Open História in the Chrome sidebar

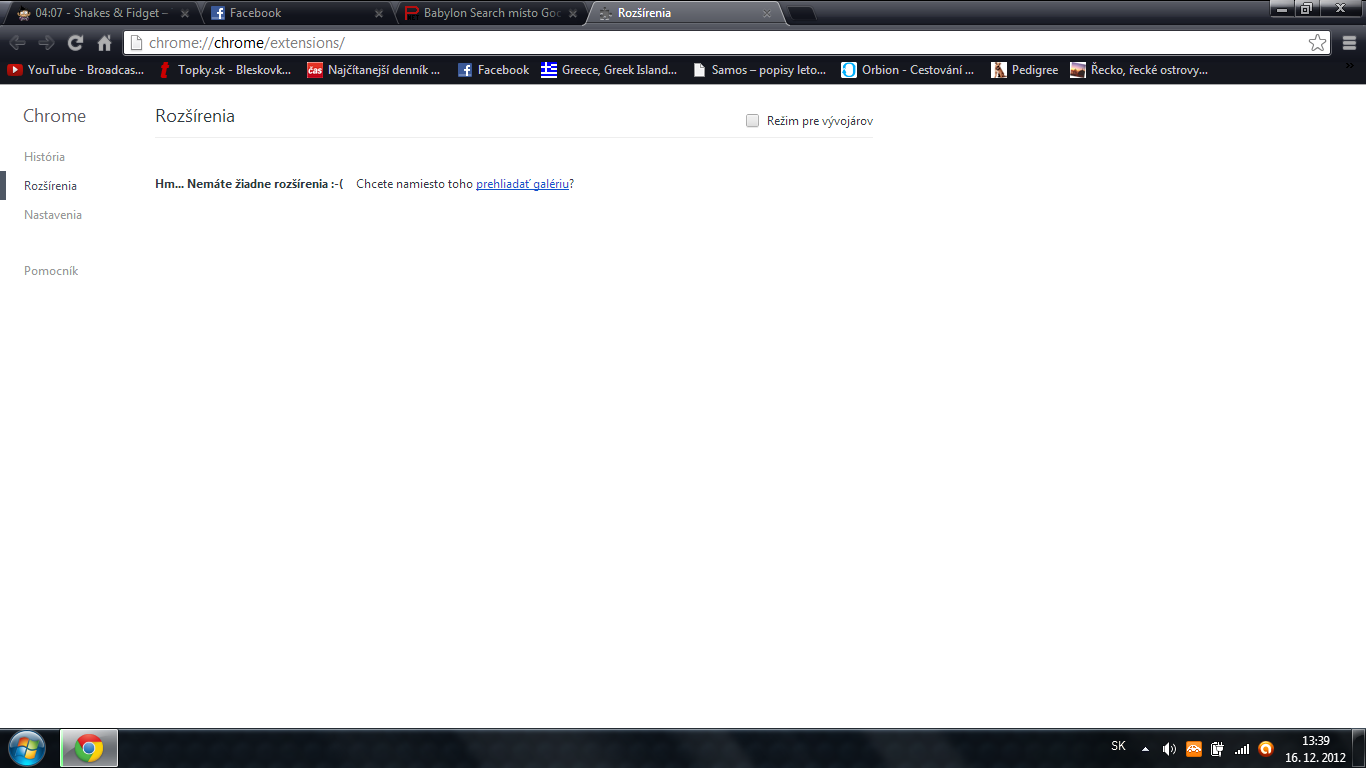point(45,157)
